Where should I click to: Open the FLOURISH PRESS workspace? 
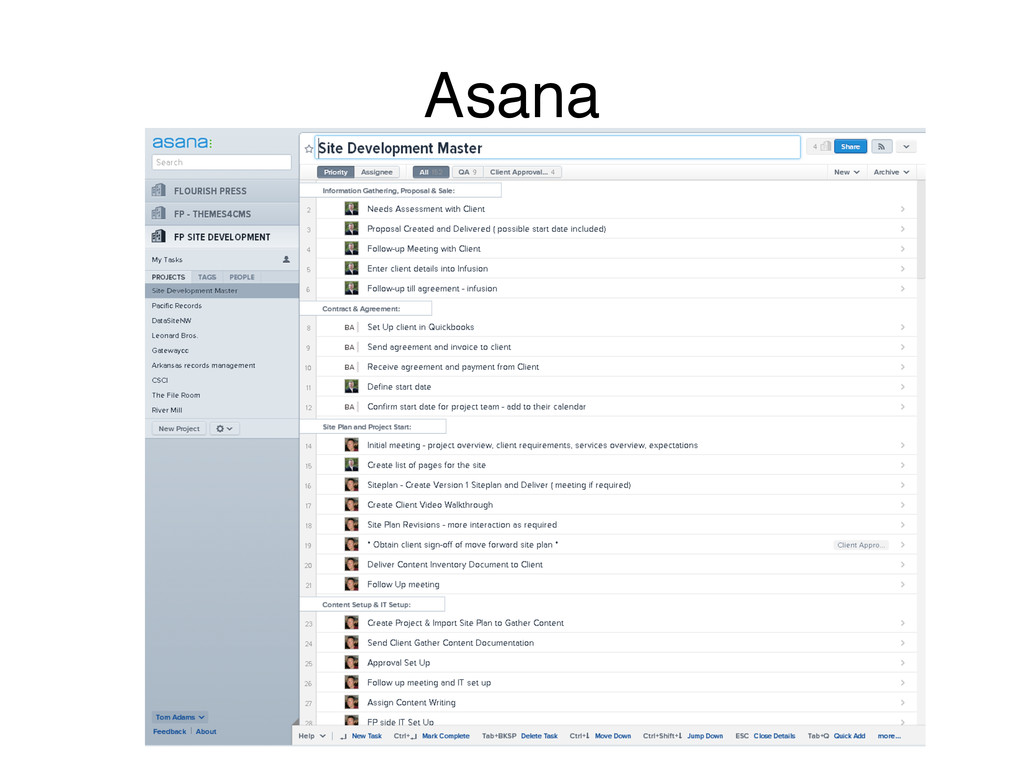tap(222, 191)
